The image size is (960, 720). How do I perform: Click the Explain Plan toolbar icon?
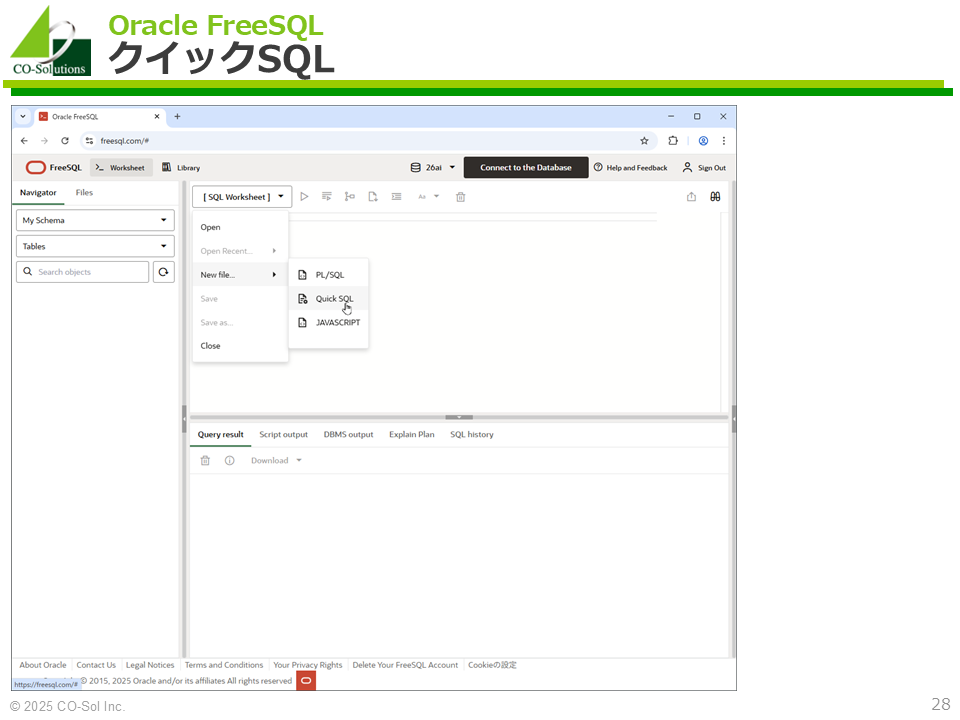(x=350, y=197)
